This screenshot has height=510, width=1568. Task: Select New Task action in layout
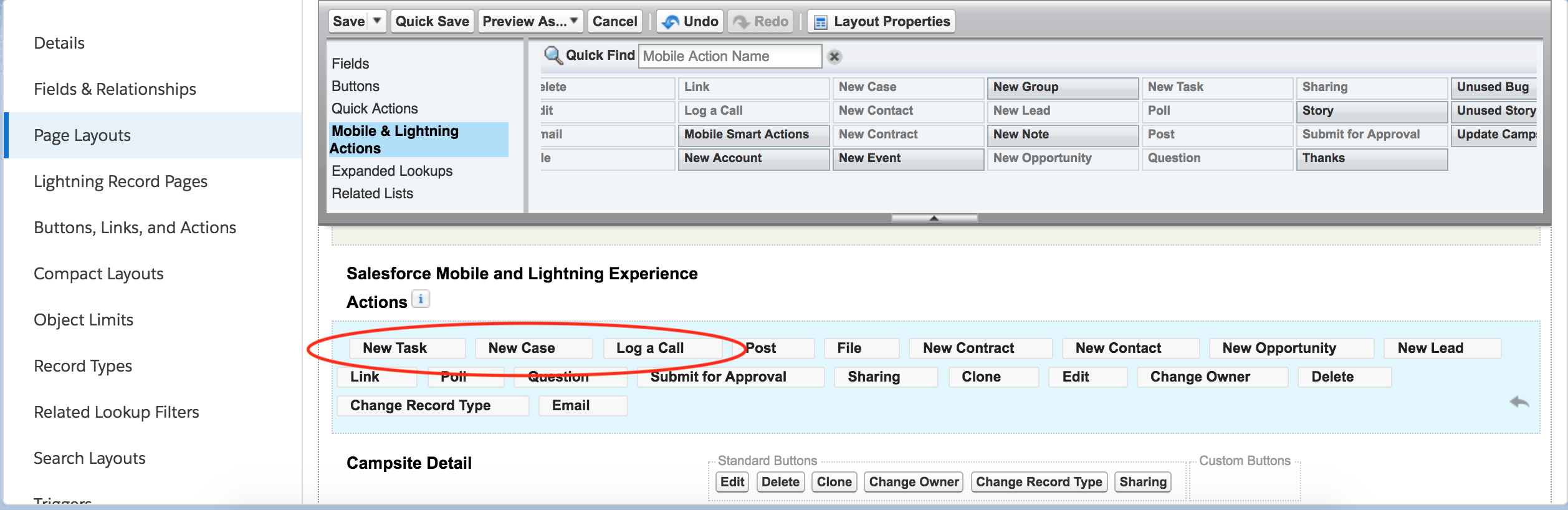(x=408, y=349)
